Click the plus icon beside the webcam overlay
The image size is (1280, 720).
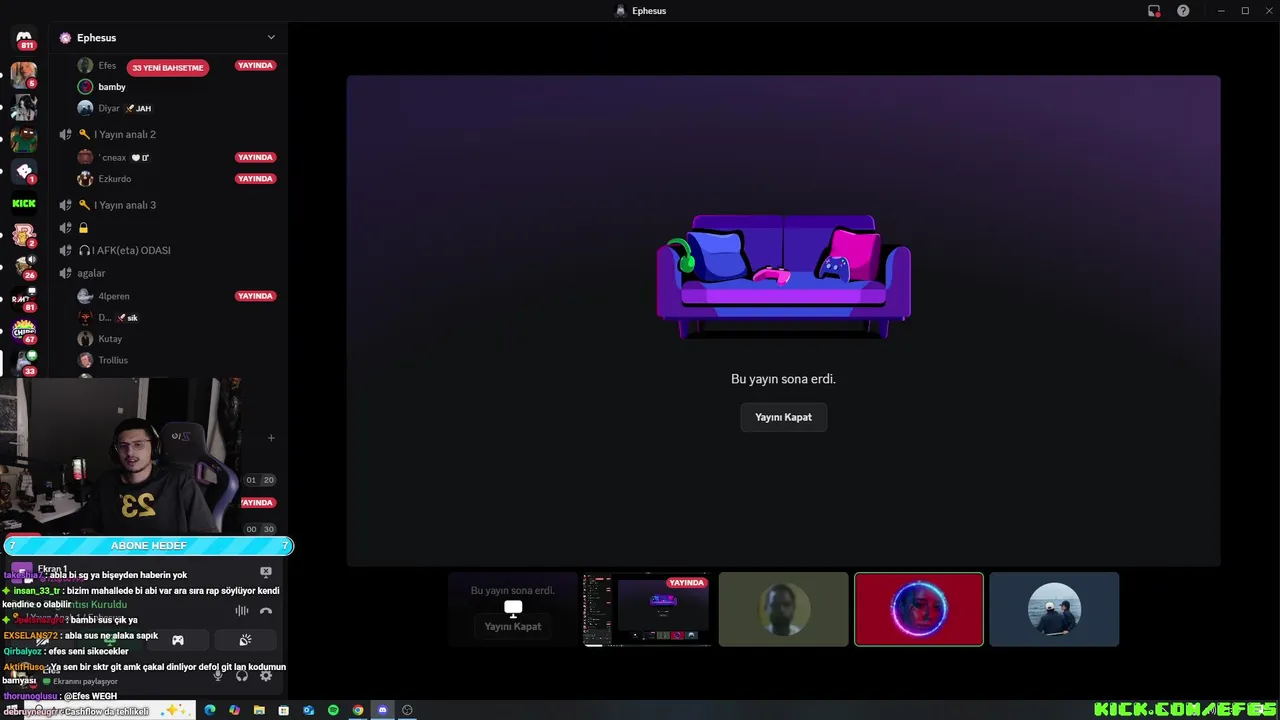click(x=271, y=438)
